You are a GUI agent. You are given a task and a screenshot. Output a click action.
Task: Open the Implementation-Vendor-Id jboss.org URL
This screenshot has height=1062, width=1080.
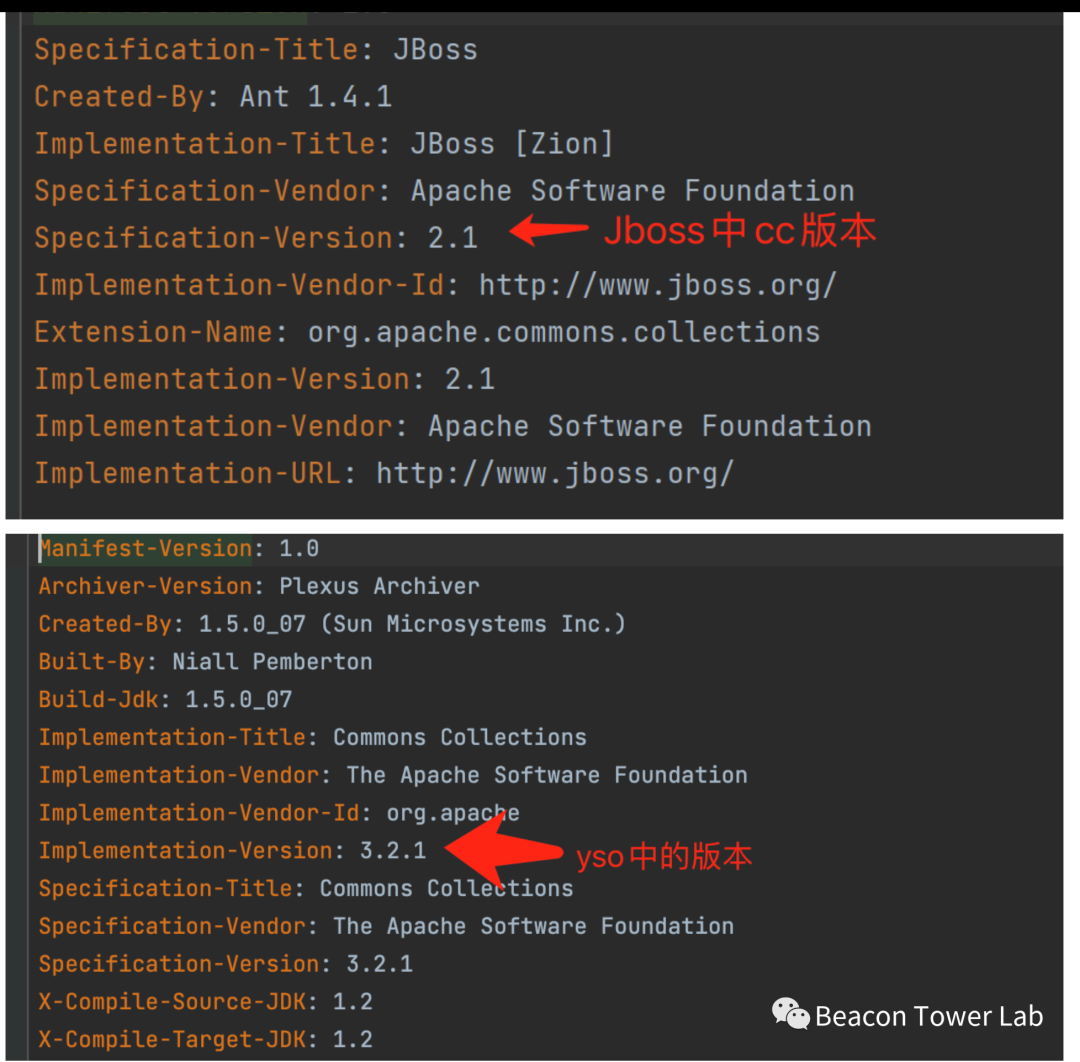click(657, 285)
